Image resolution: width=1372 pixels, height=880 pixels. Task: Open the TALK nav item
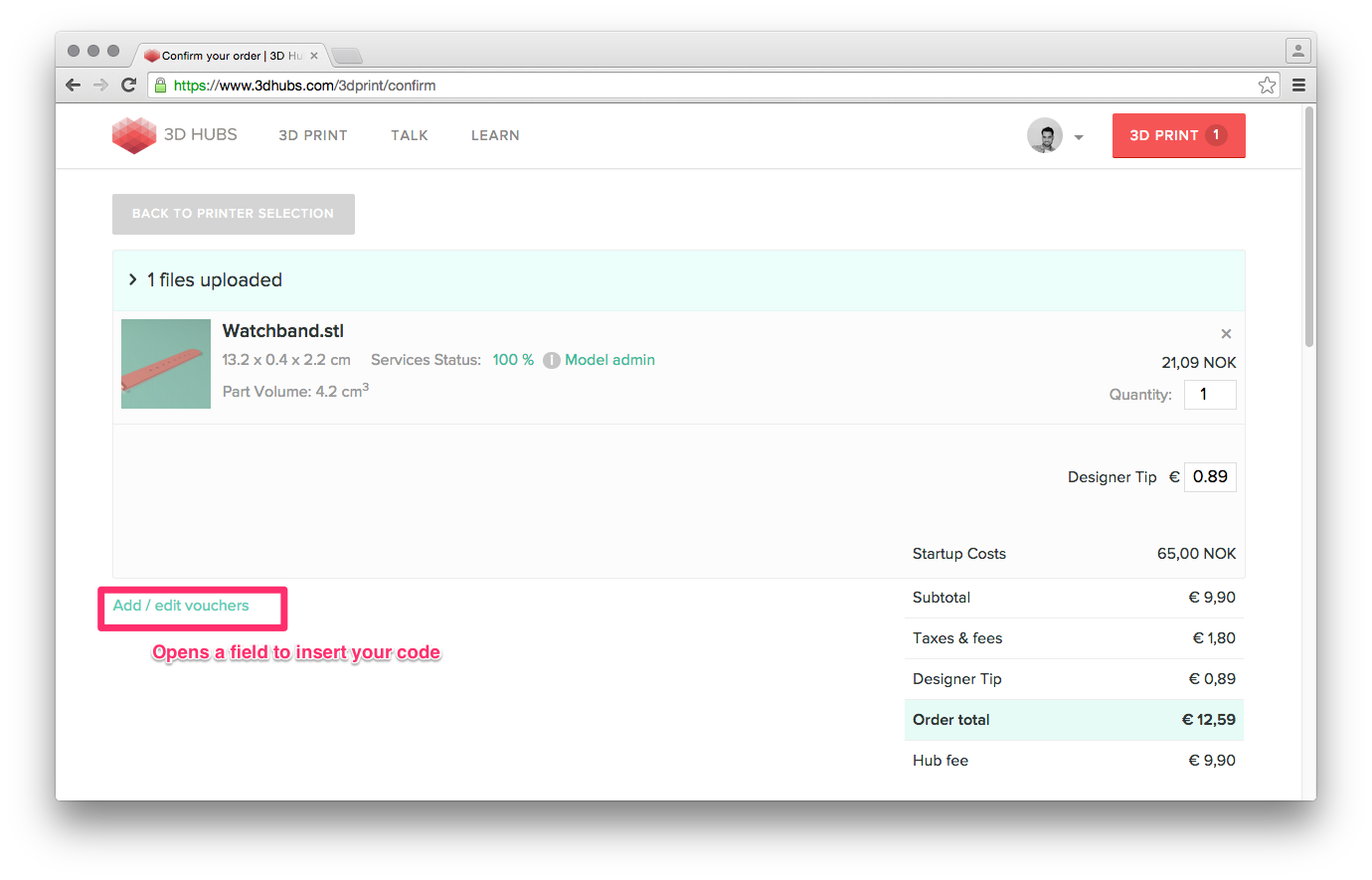click(409, 135)
